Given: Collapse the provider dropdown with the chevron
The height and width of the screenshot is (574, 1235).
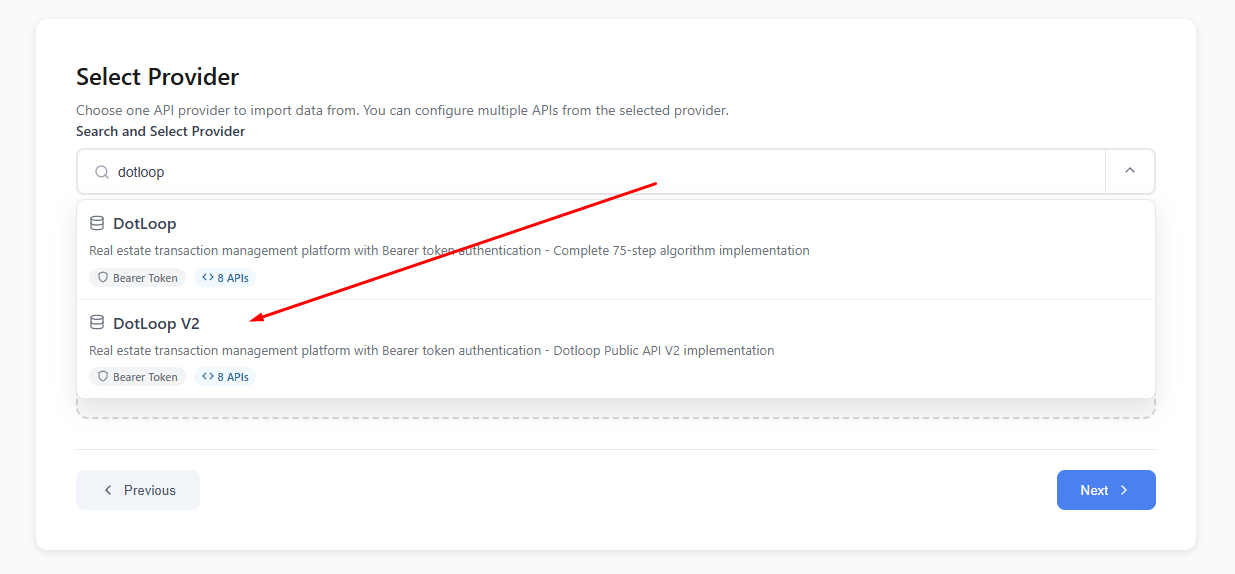Looking at the screenshot, I should click(x=1130, y=171).
